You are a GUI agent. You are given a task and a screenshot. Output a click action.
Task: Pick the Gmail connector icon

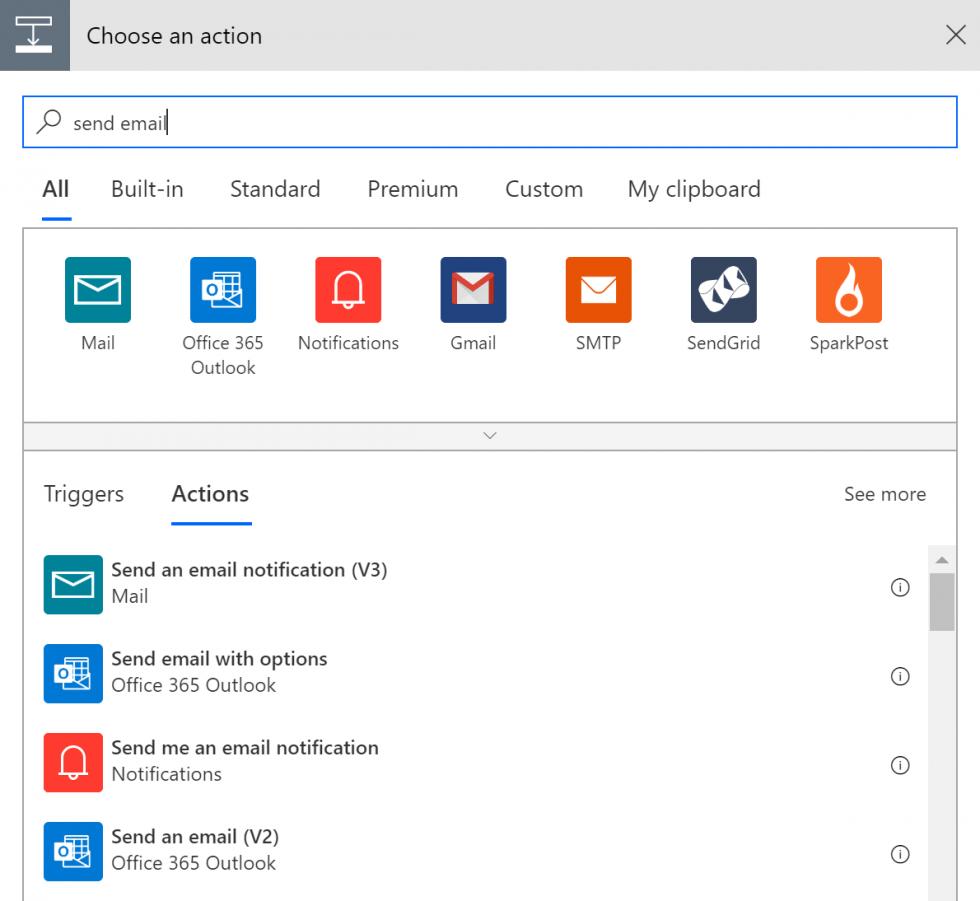click(473, 290)
